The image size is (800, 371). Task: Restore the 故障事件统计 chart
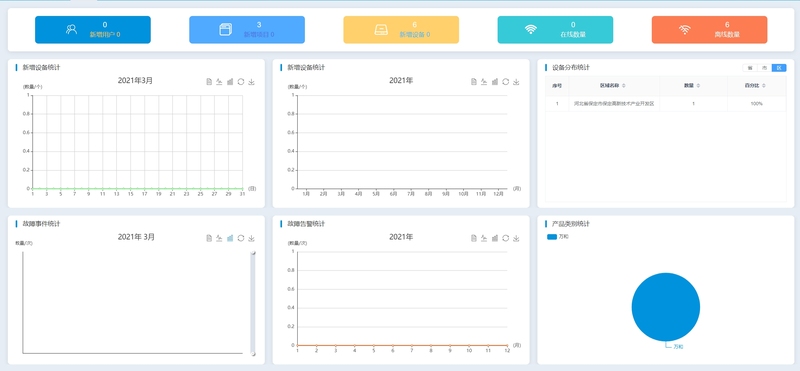click(x=241, y=238)
